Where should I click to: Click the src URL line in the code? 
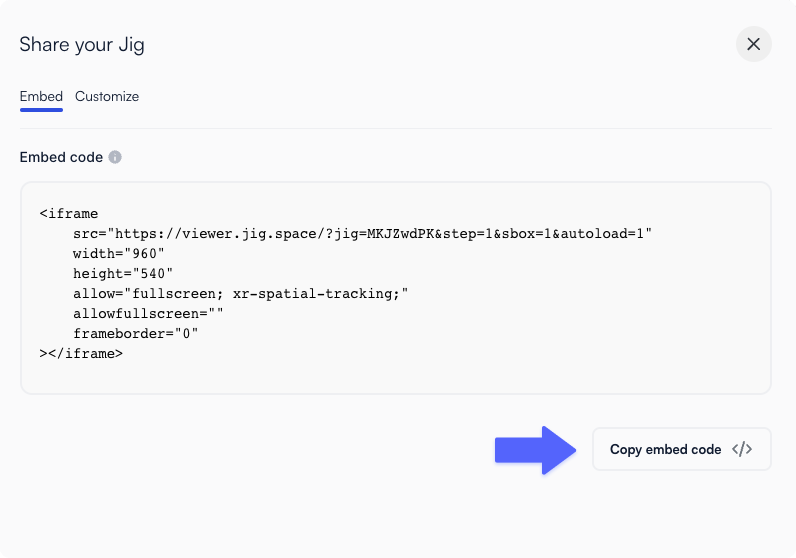[x=362, y=234]
